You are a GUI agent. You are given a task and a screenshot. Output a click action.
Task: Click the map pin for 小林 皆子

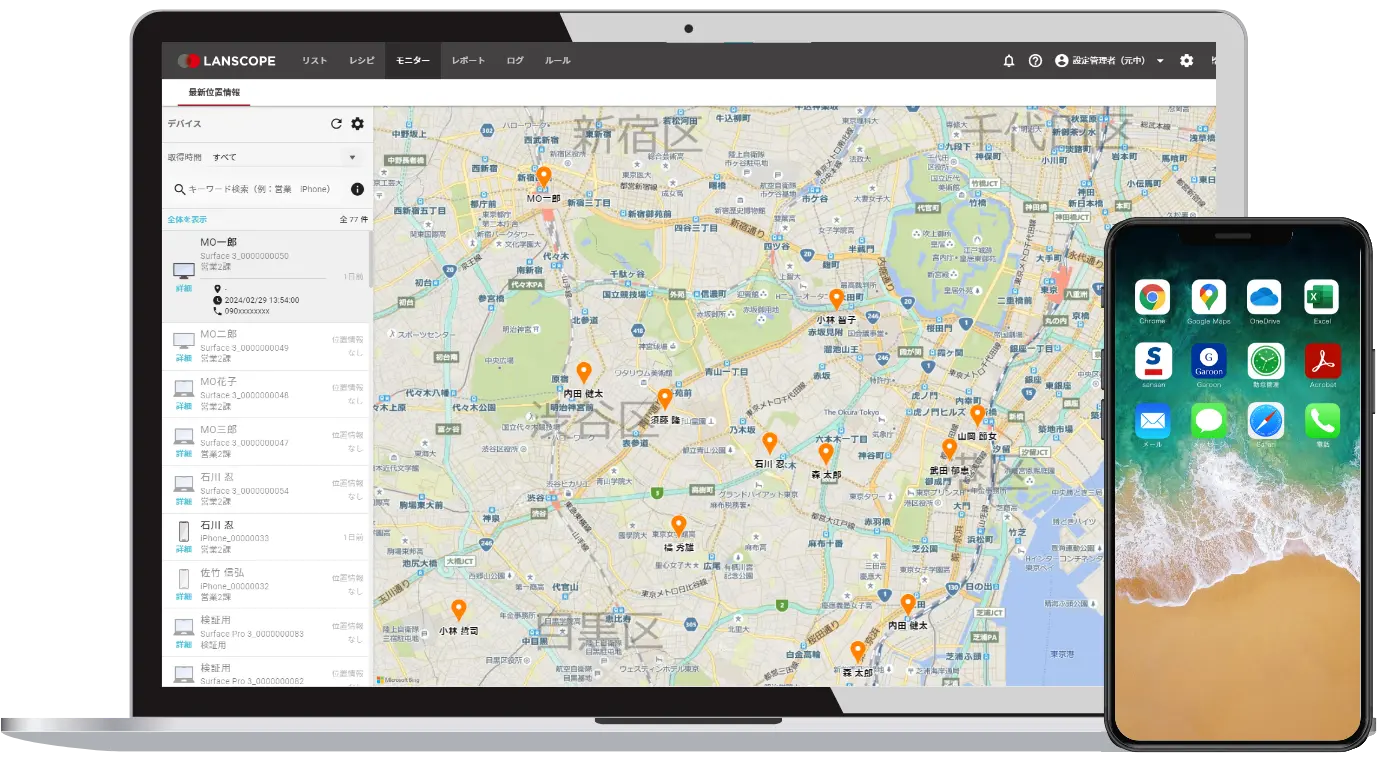(837, 298)
